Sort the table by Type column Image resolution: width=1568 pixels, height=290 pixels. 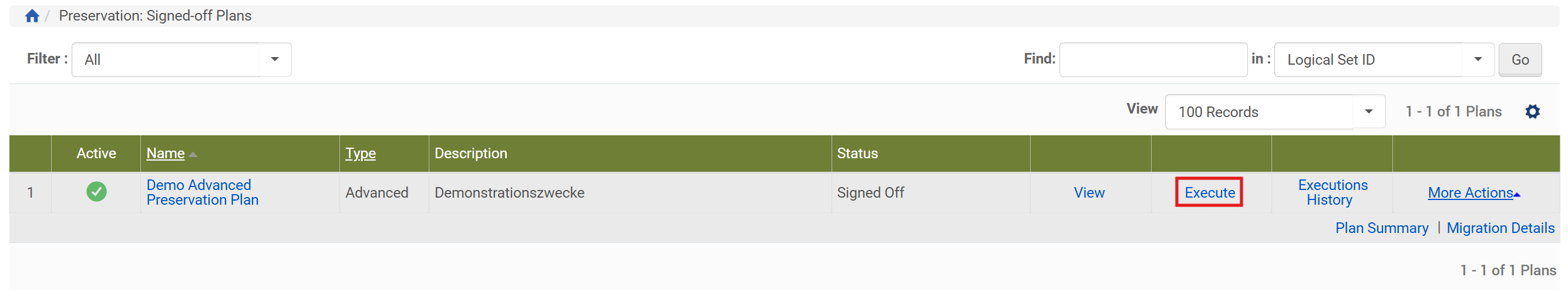pyautogui.click(x=361, y=154)
